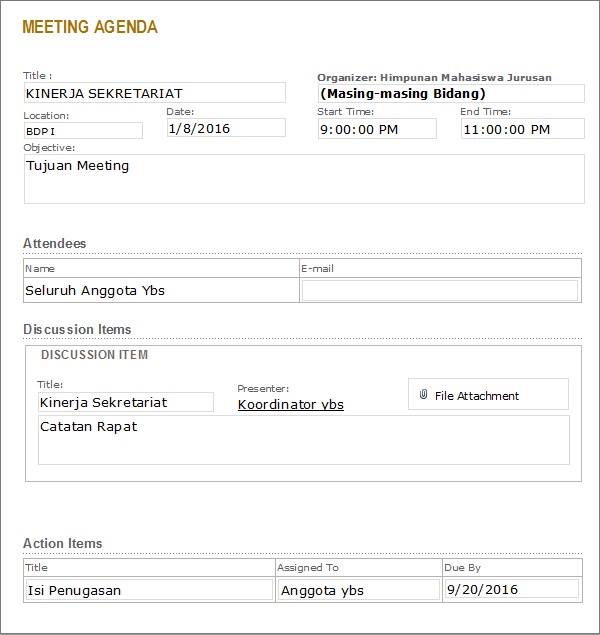Click the paperclip File Attachment icon
The image size is (600, 635).
[x=423, y=394]
